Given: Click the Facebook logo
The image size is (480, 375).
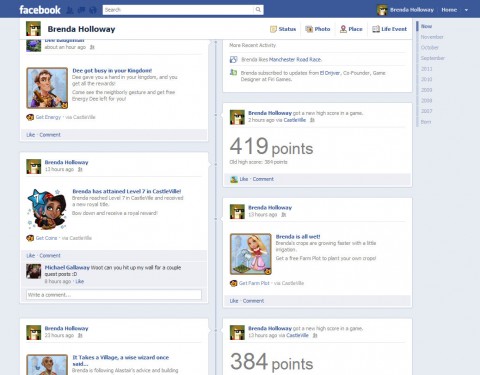Looking at the screenshot, I should point(40,10).
